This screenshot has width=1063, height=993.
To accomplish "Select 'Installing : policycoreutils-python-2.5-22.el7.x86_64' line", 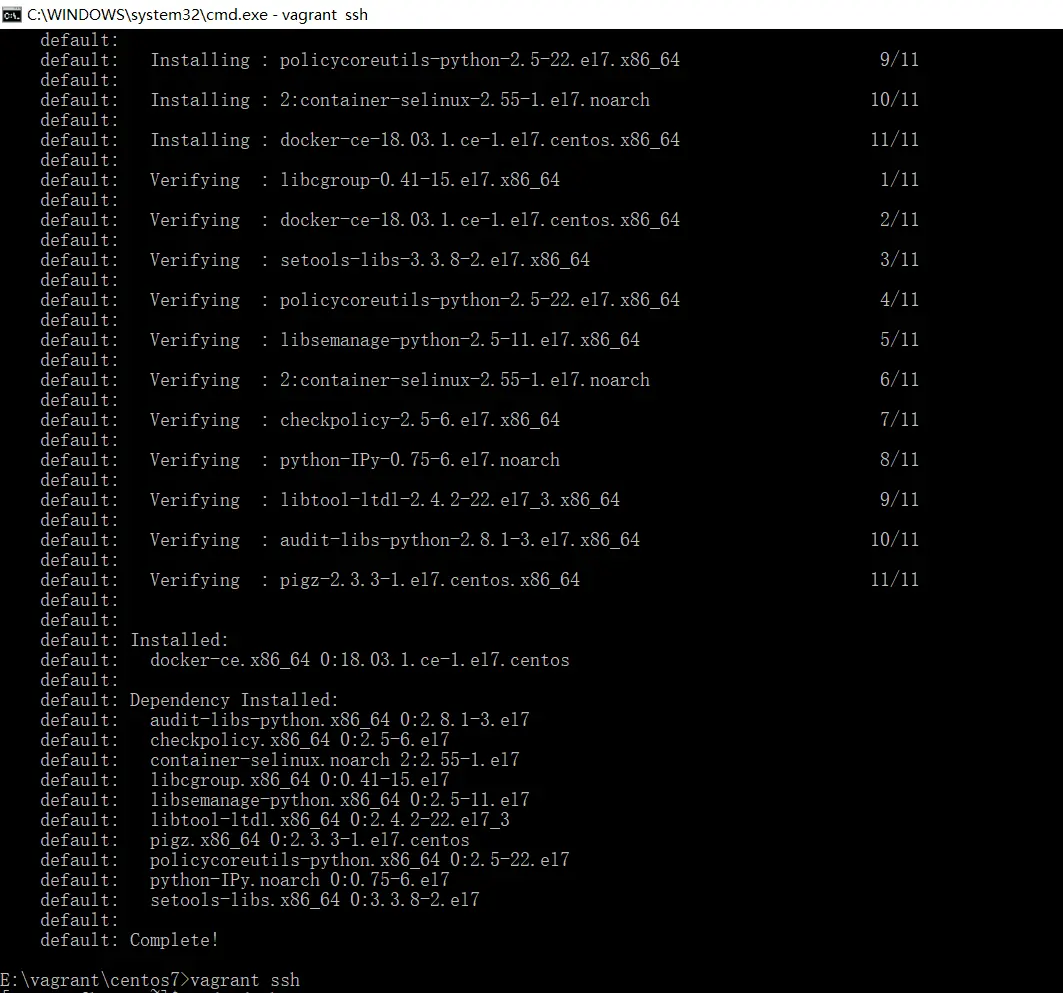I will tap(415, 60).
